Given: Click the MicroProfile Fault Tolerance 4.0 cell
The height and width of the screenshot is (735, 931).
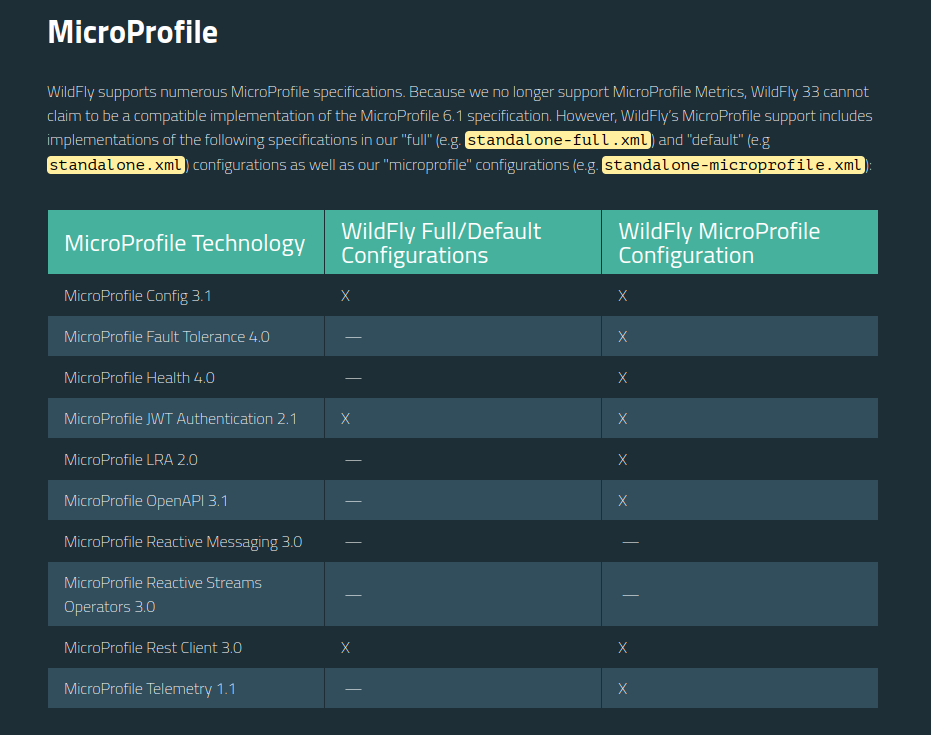Looking at the screenshot, I should 167,337.
